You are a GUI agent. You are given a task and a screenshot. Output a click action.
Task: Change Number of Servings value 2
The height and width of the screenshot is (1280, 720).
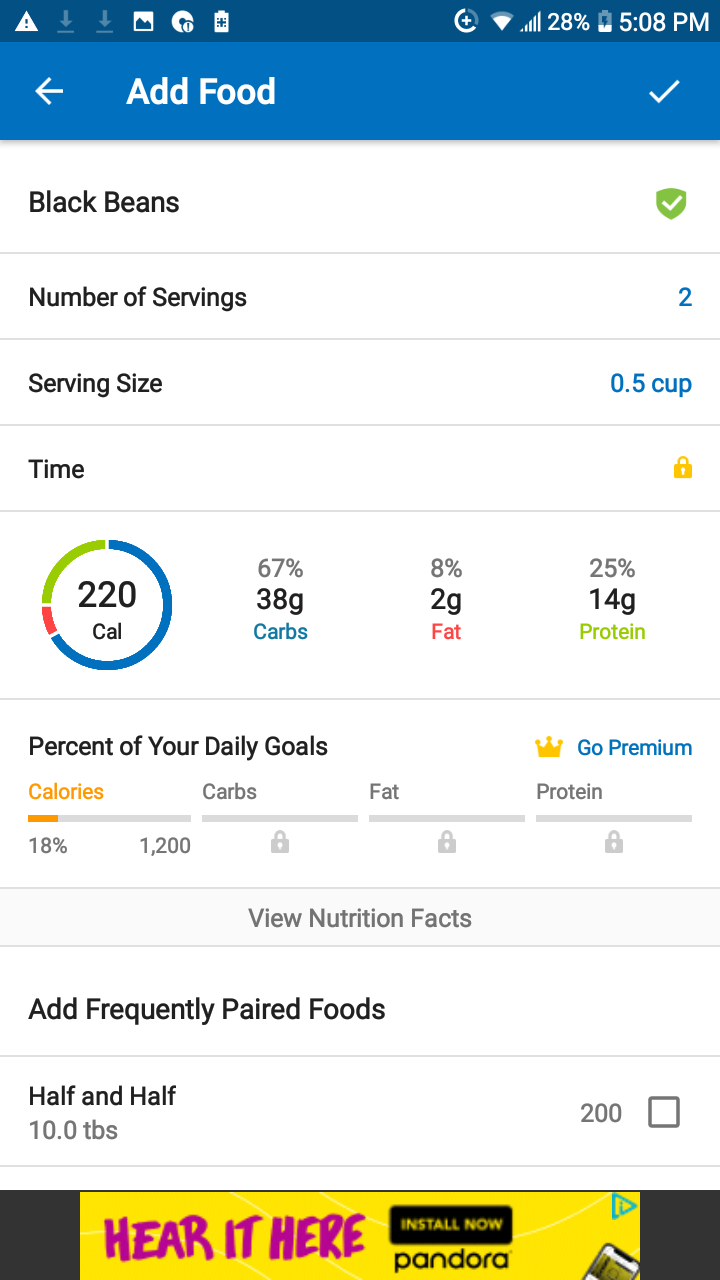[x=685, y=297]
